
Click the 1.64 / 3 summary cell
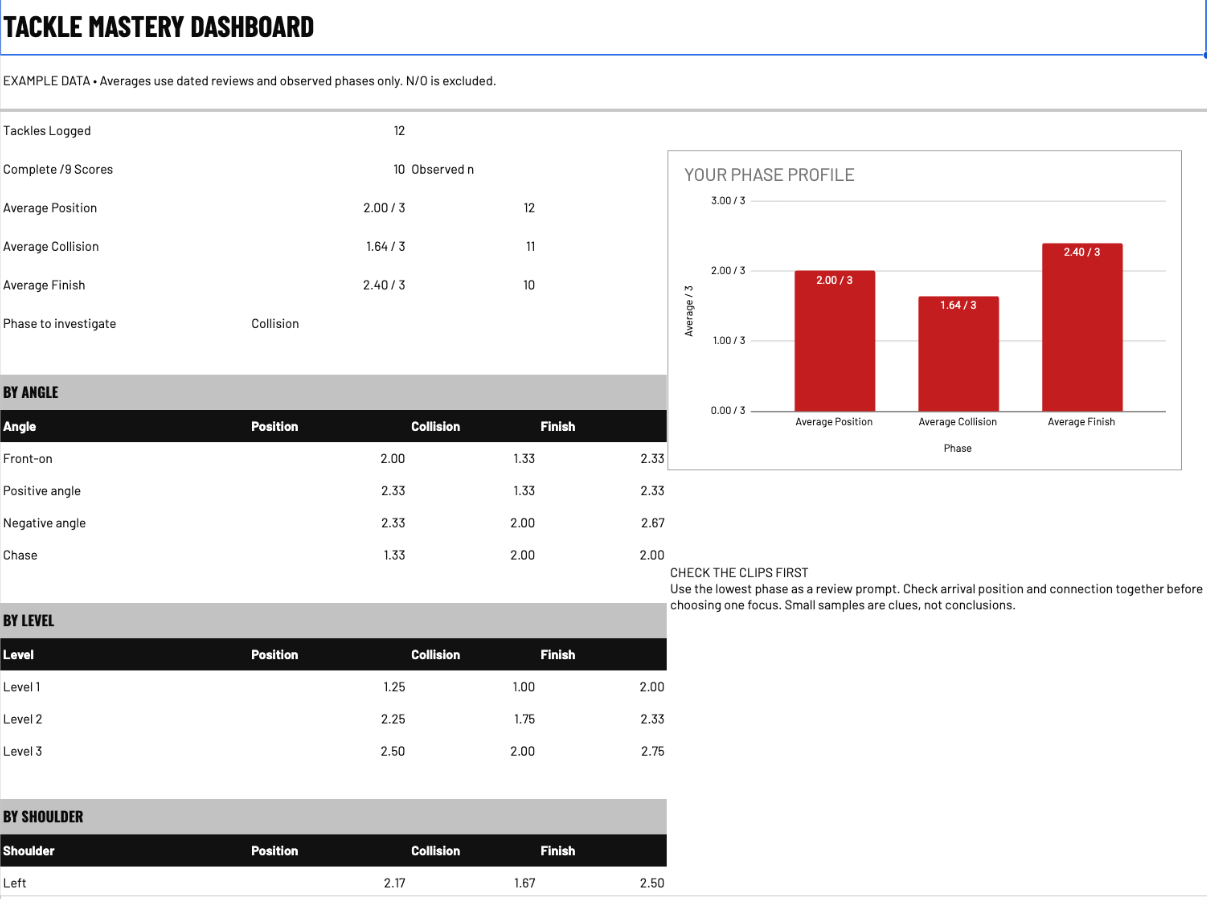[385, 247]
